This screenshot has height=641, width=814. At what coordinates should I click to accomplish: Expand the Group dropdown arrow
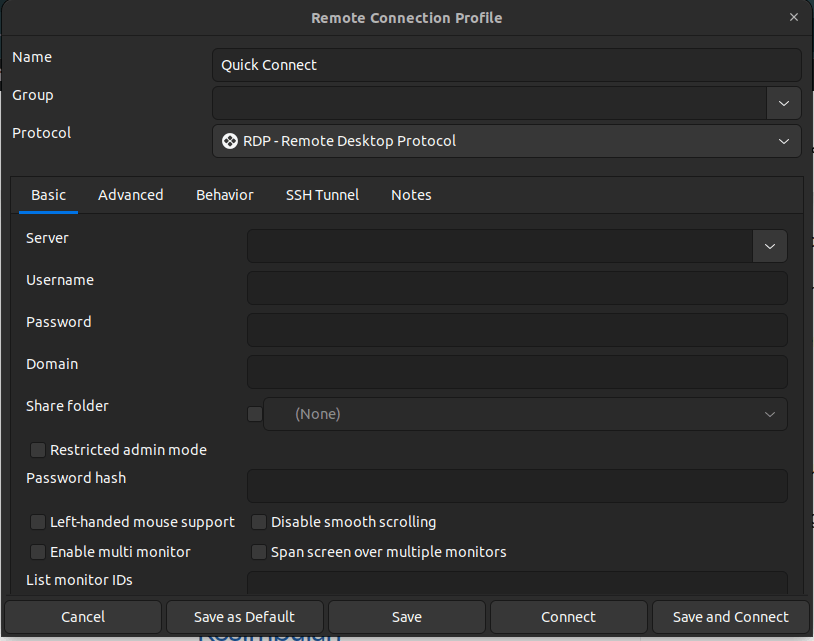coord(783,103)
